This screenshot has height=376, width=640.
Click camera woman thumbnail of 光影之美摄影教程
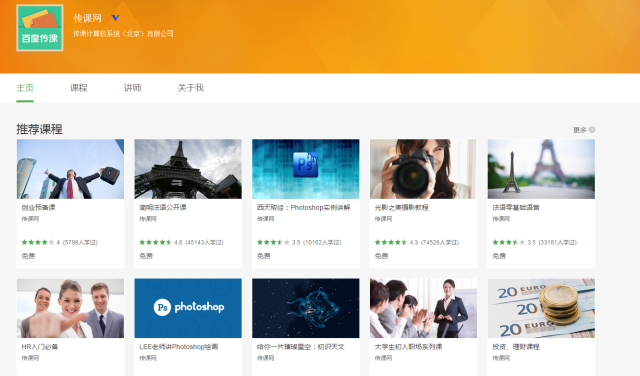(423, 169)
